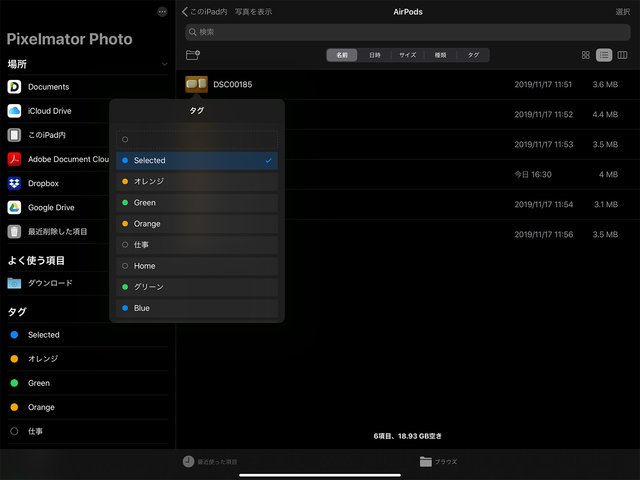Create a new folder
This screenshot has width=640, height=480.
[193, 55]
